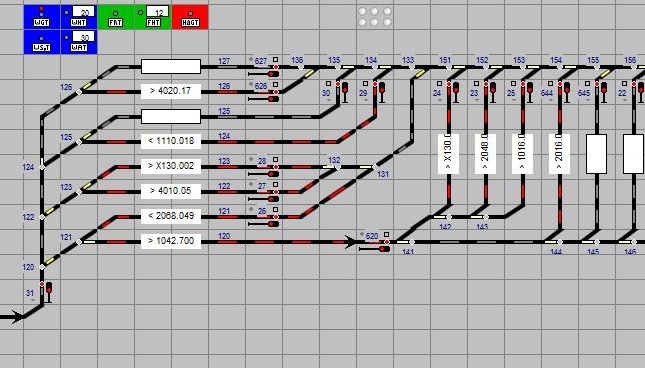
Task: Click the signal 26 icon on track 121
Action: pos(264,224)
